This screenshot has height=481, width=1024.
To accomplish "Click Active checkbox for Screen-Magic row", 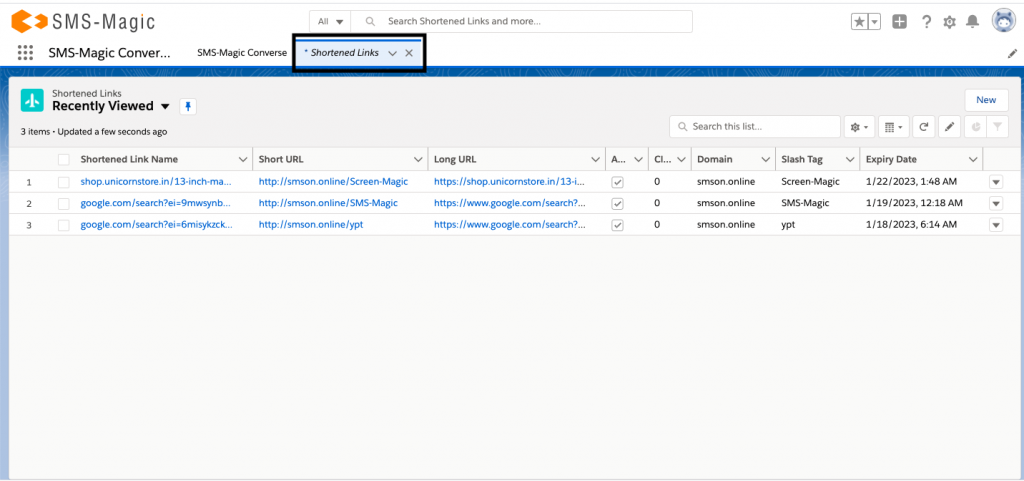I will pos(617,183).
